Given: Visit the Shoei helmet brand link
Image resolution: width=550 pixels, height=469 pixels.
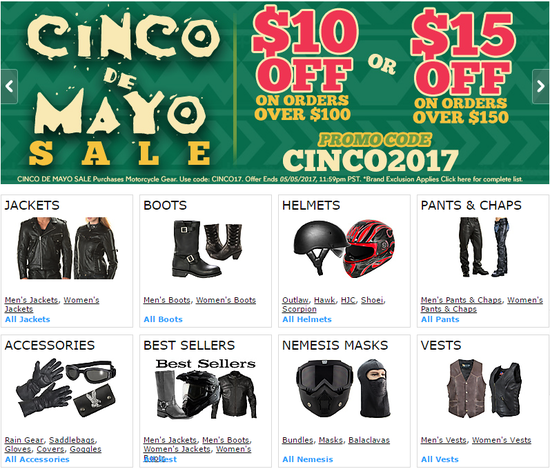Looking at the screenshot, I should coord(372,300).
